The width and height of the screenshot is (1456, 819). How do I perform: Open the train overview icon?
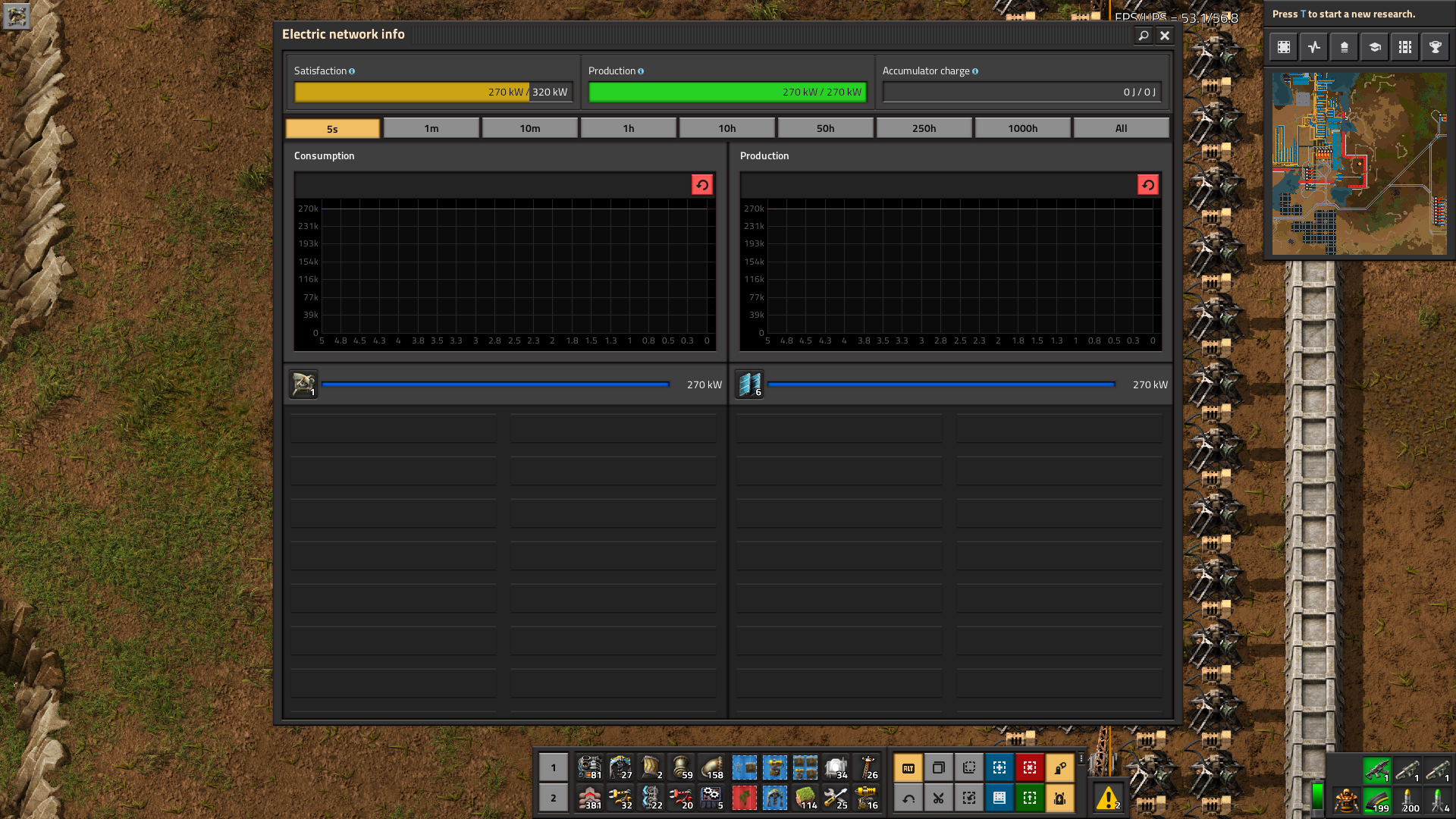(x=1405, y=47)
